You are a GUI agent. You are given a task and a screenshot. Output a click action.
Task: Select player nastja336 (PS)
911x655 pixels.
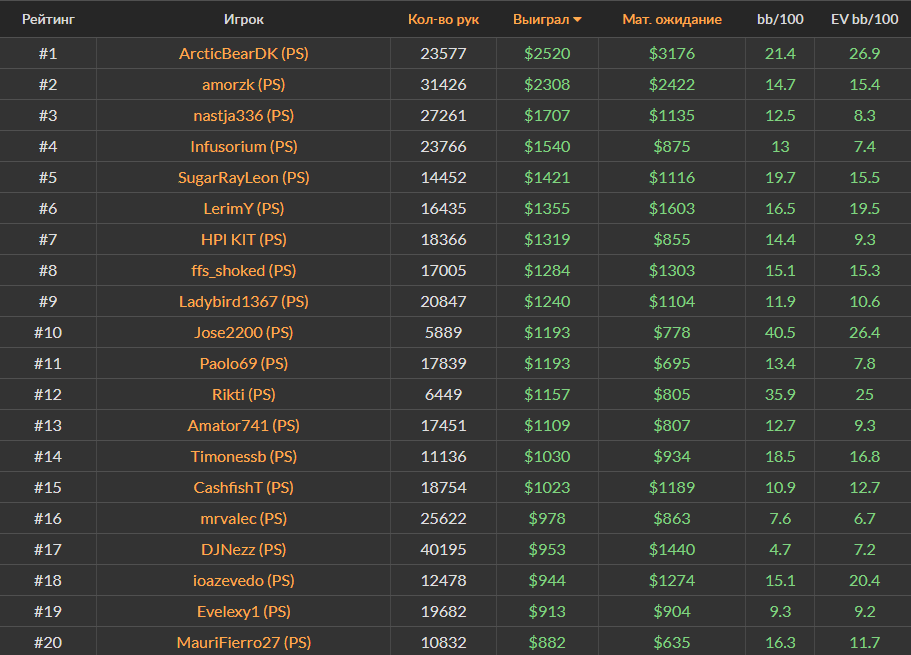pos(244,115)
